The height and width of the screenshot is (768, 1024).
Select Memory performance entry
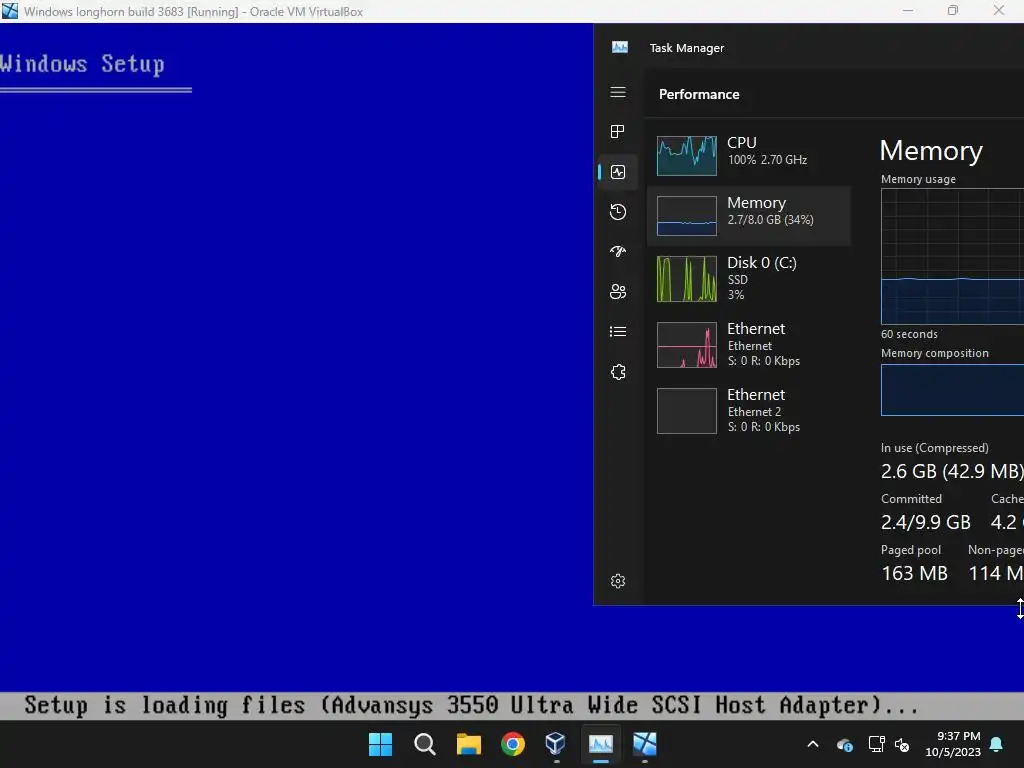748,216
